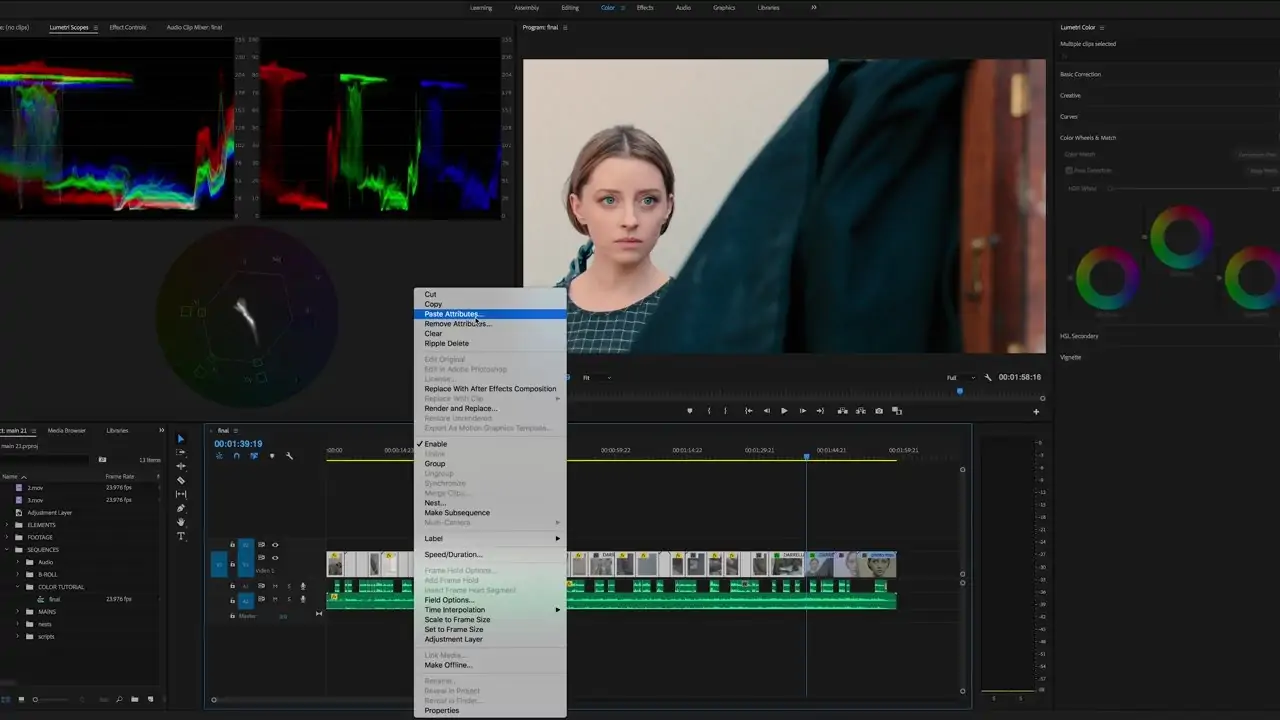The image size is (1280, 720).
Task: Click the Program monitor button editor plus icon
Action: point(1036,411)
